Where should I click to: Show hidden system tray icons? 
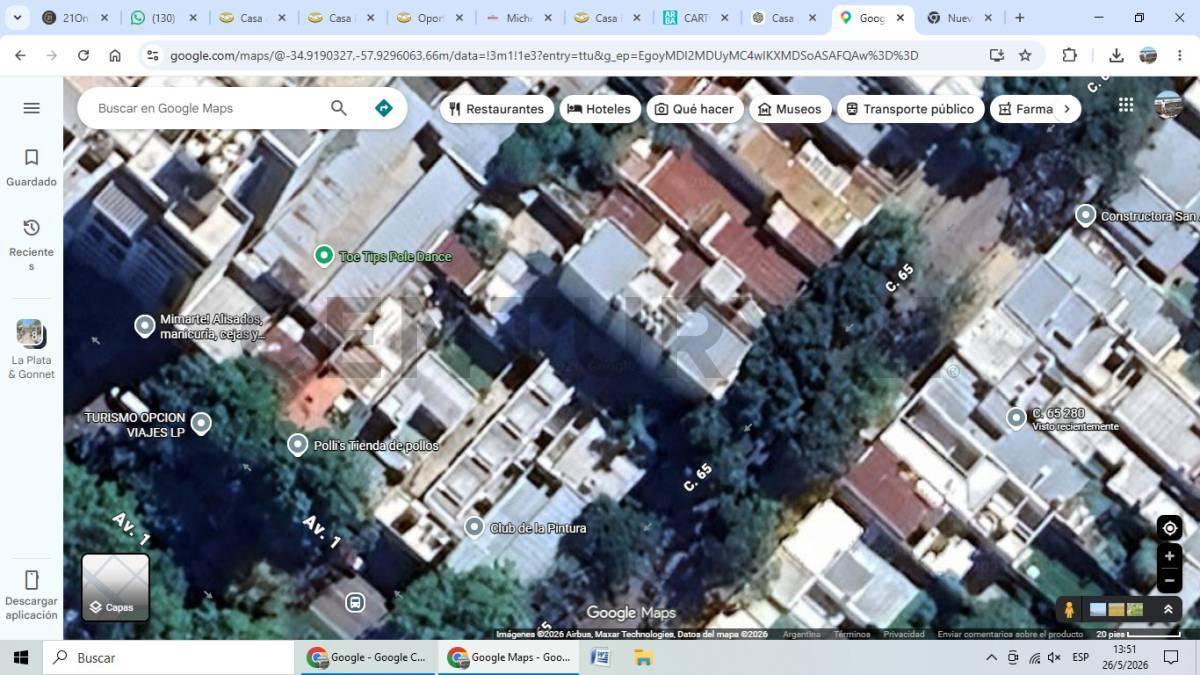[x=991, y=657]
